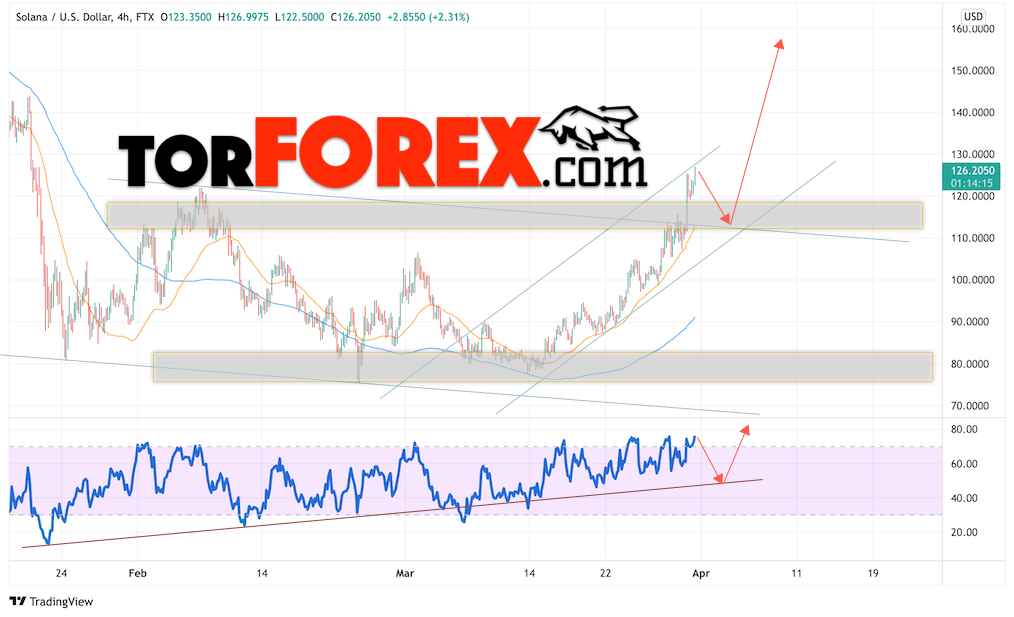Screen dimensions: 1014x617
Task: Click the 100.0000 price axis label
Action: click(972, 280)
